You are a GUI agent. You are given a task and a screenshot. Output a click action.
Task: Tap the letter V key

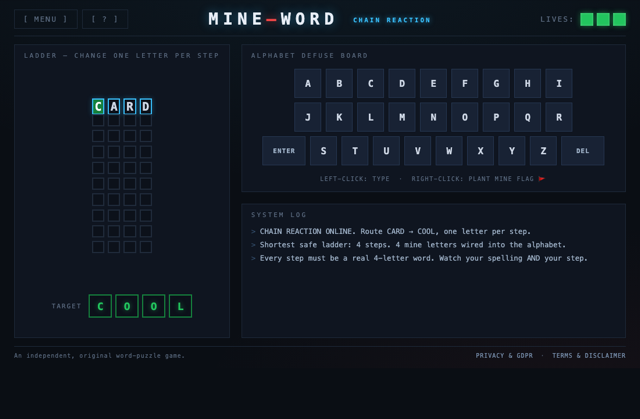(x=418, y=151)
